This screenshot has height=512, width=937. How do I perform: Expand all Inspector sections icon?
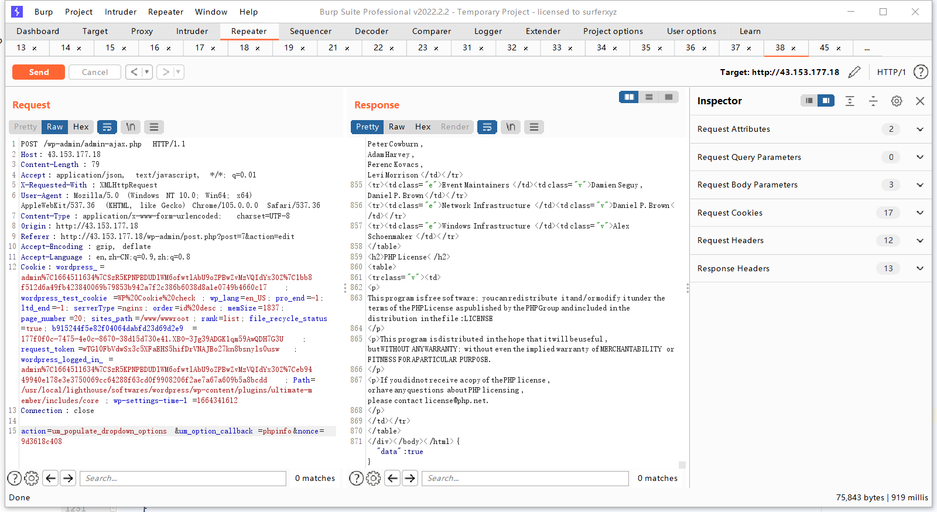tap(850, 101)
